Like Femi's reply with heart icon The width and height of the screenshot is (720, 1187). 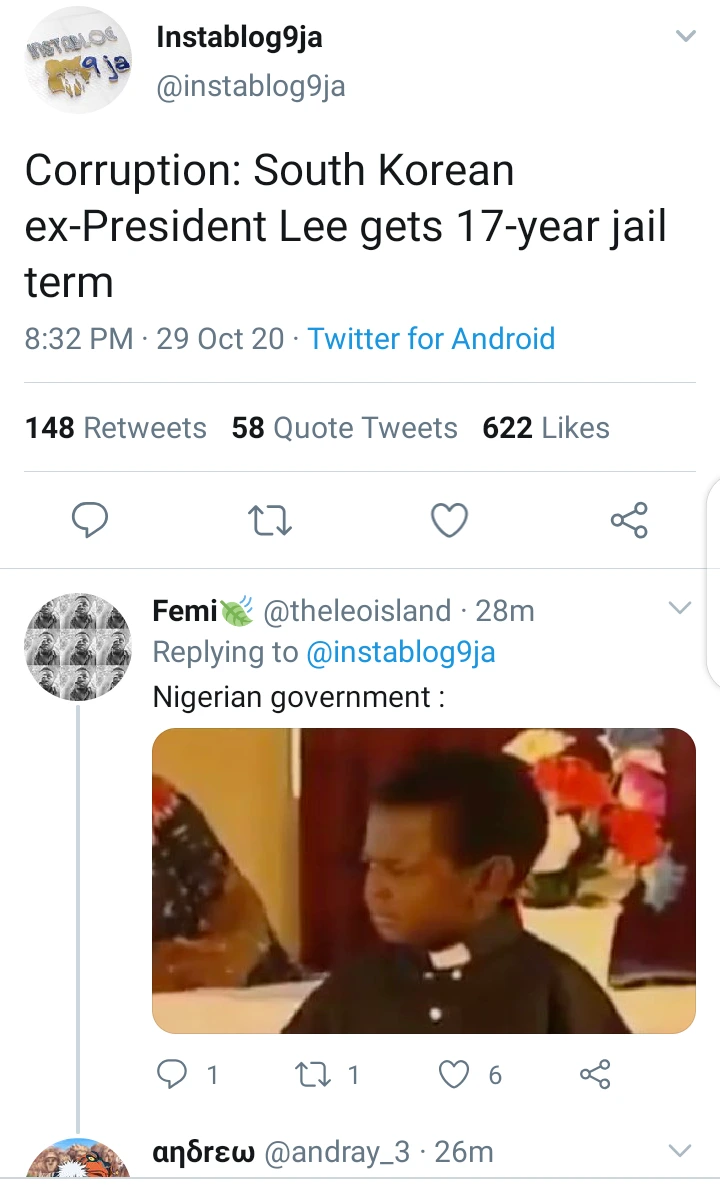point(455,1074)
